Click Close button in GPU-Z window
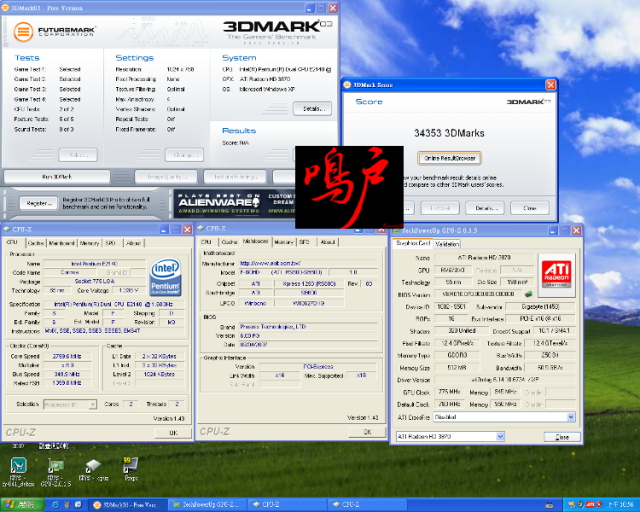The image size is (640, 512). click(x=562, y=437)
